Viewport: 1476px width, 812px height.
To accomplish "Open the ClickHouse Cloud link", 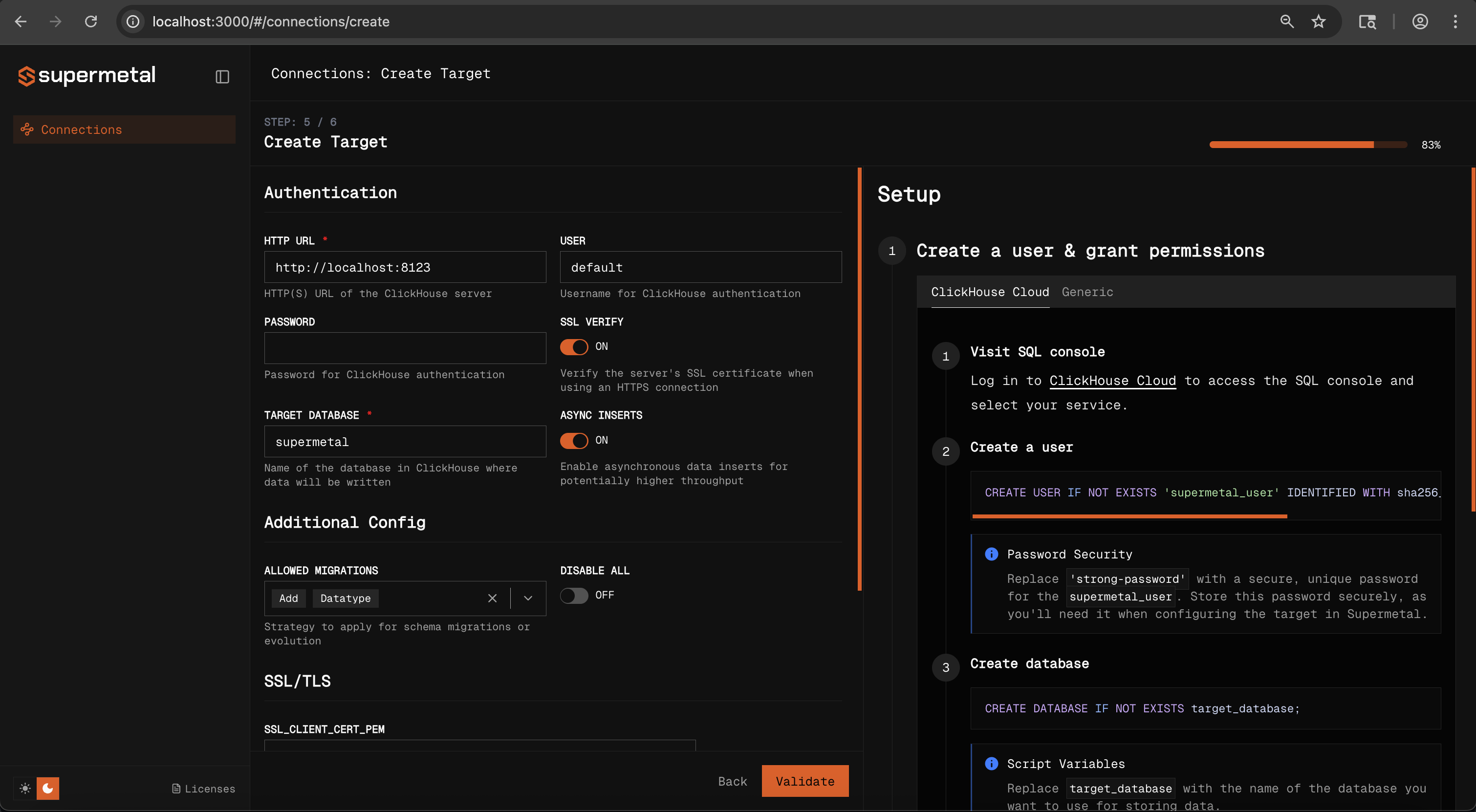I will (x=1111, y=380).
